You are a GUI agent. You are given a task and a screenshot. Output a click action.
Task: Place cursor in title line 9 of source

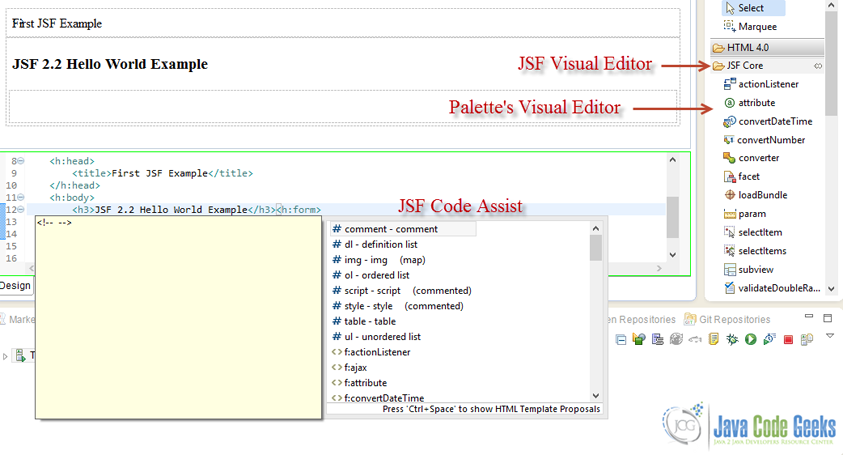[x=162, y=173]
